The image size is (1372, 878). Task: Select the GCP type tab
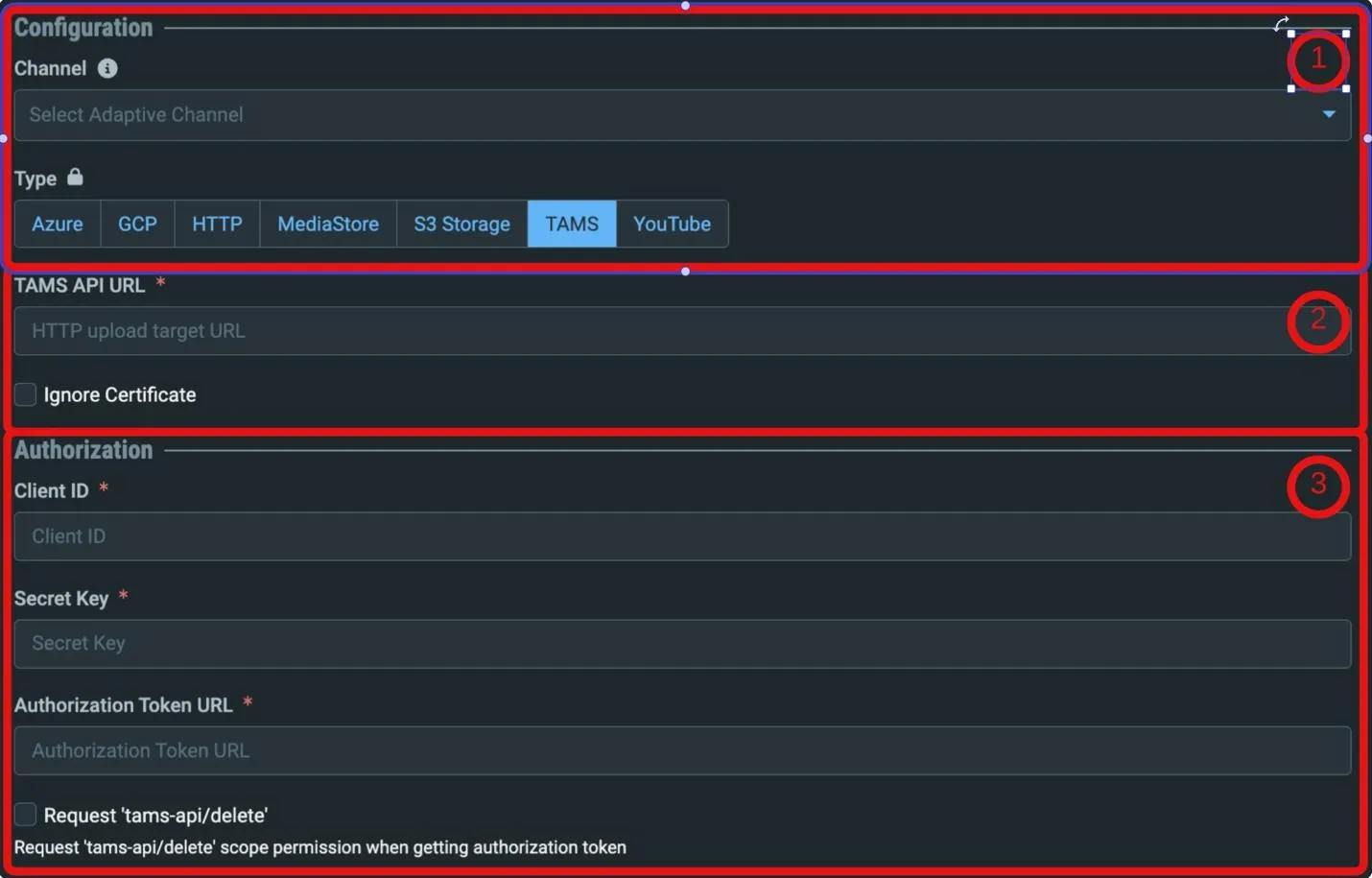pos(137,224)
